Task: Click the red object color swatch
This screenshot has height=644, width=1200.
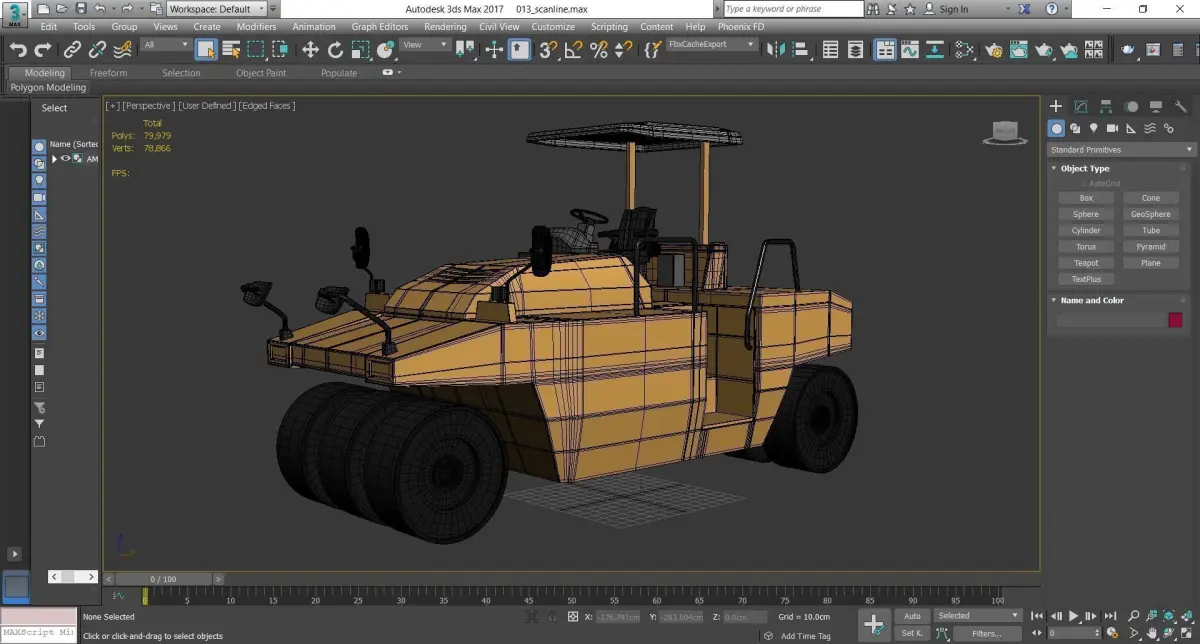Action: click(x=1175, y=320)
